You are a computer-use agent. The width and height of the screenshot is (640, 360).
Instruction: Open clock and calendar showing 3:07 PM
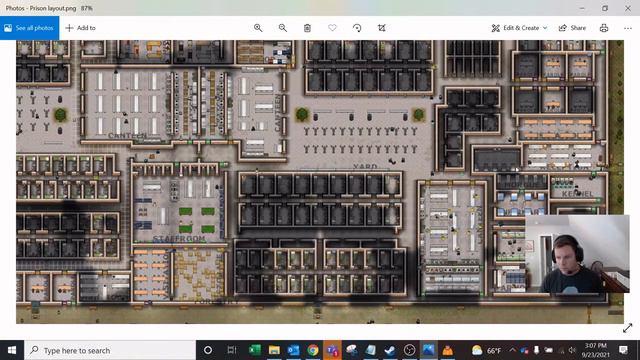click(596, 350)
